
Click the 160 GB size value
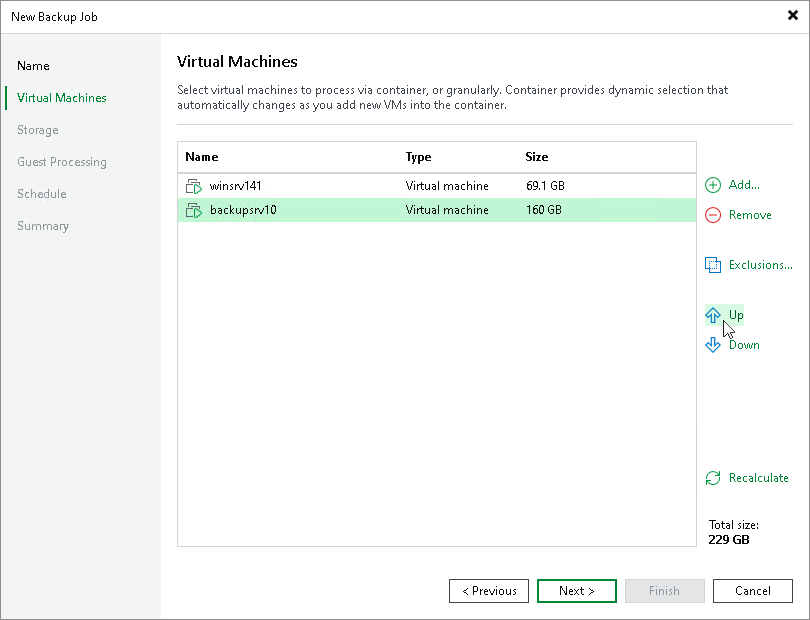point(543,210)
